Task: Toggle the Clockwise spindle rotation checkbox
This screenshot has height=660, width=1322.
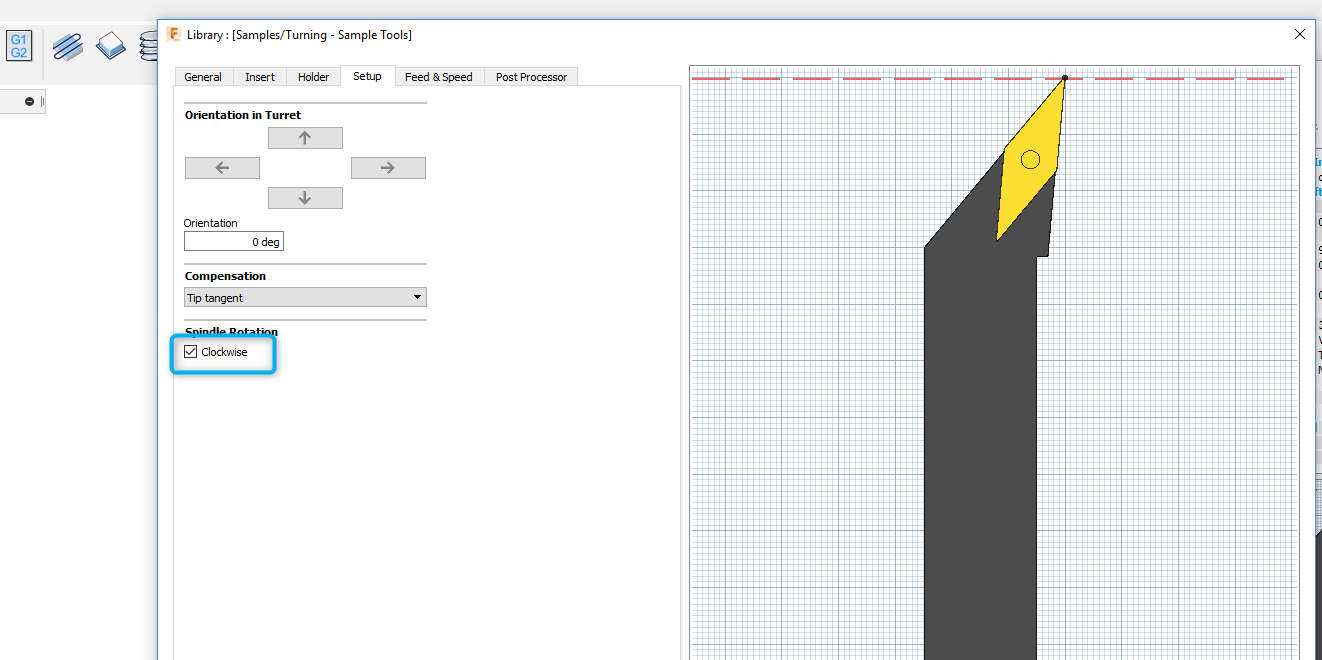Action: click(191, 351)
